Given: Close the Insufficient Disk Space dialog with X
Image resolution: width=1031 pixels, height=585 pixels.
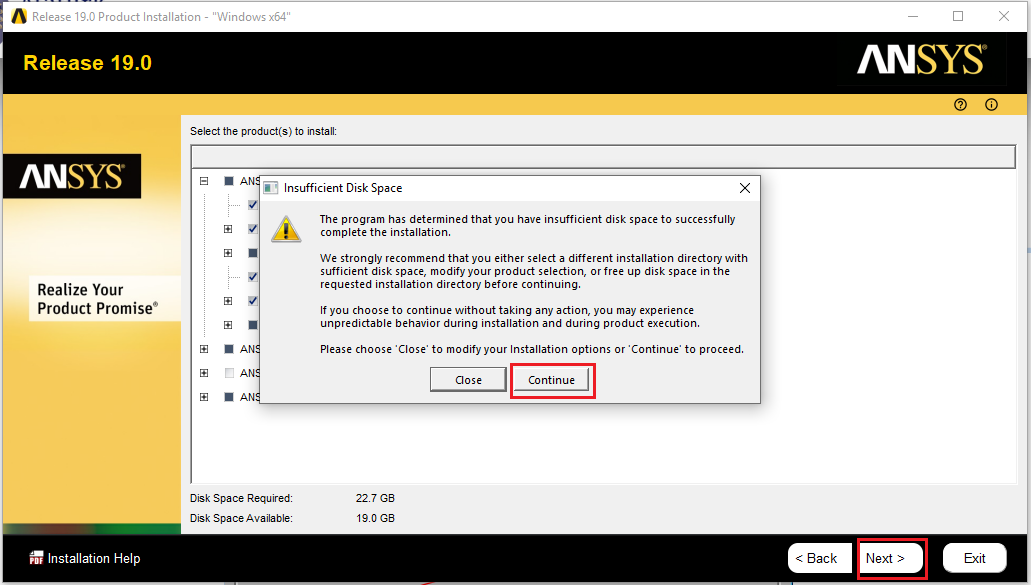Looking at the screenshot, I should click(744, 188).
